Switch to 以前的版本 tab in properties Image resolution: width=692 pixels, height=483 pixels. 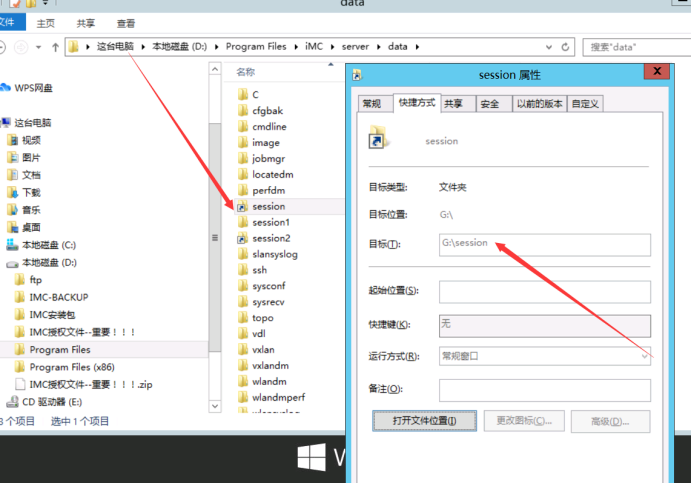pos(540,104)
